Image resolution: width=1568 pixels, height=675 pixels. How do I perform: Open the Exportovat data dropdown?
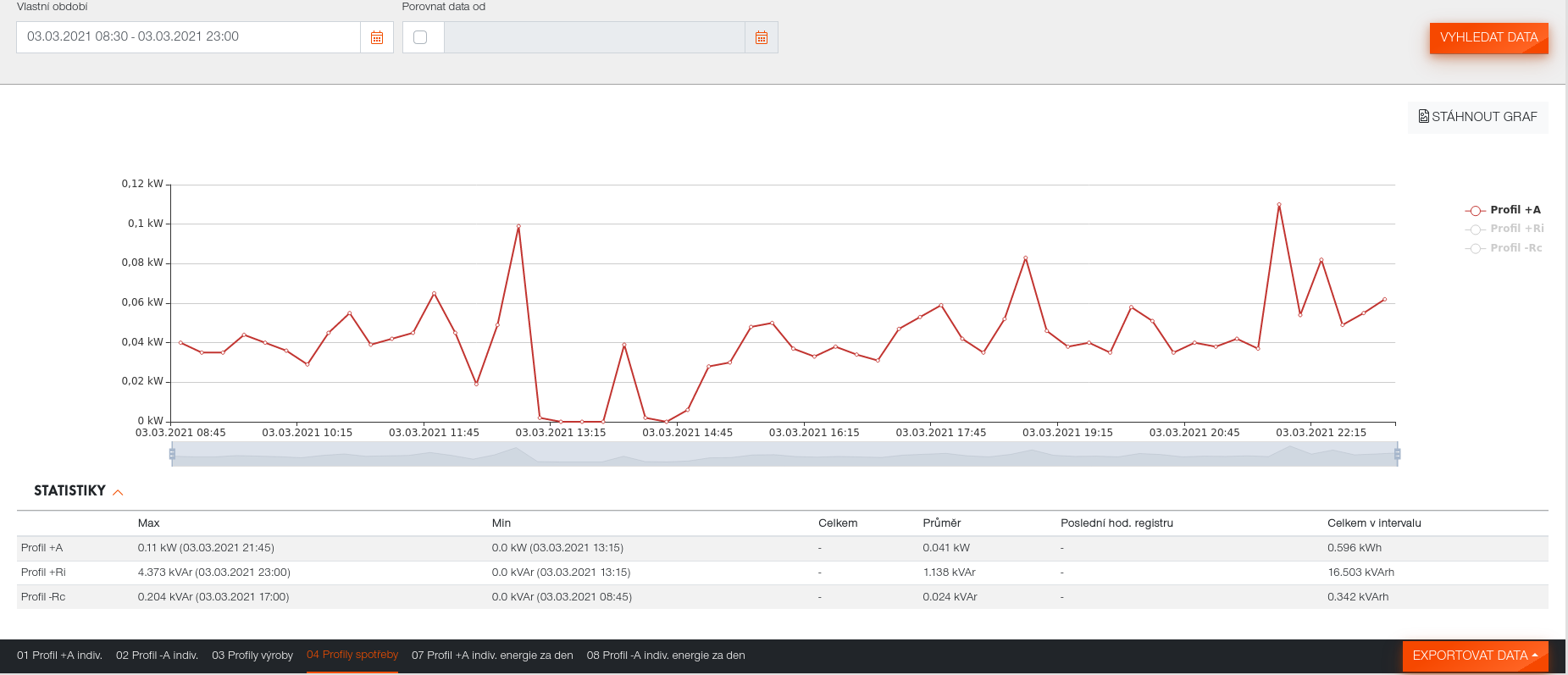point(1475,656)
